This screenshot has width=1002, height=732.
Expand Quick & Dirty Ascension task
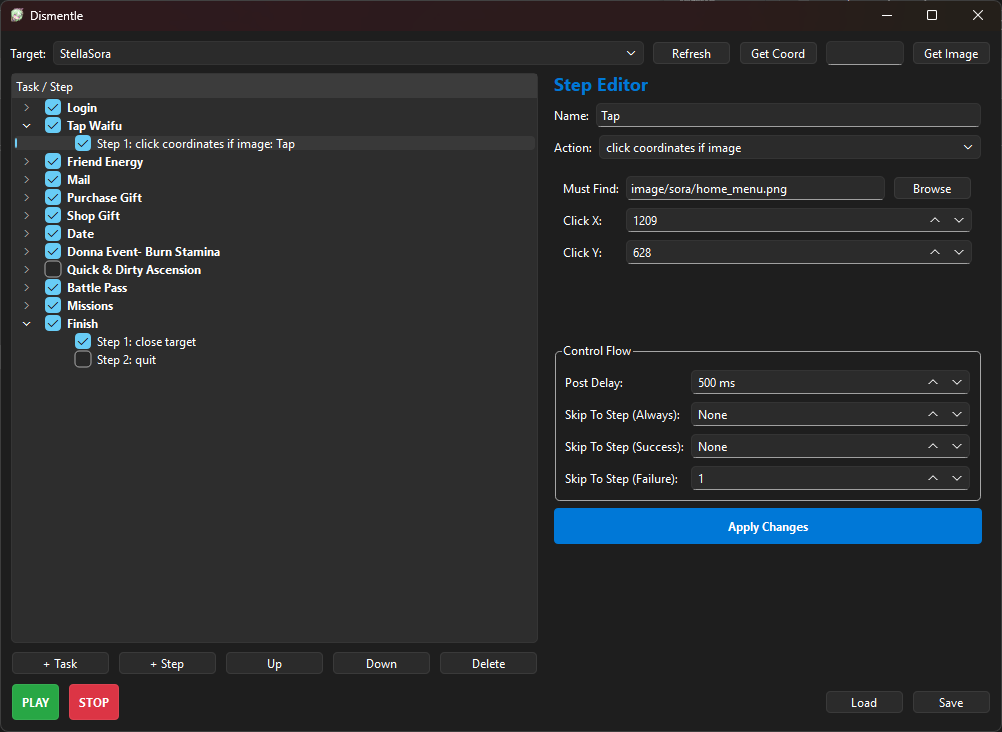coord(27,269)
